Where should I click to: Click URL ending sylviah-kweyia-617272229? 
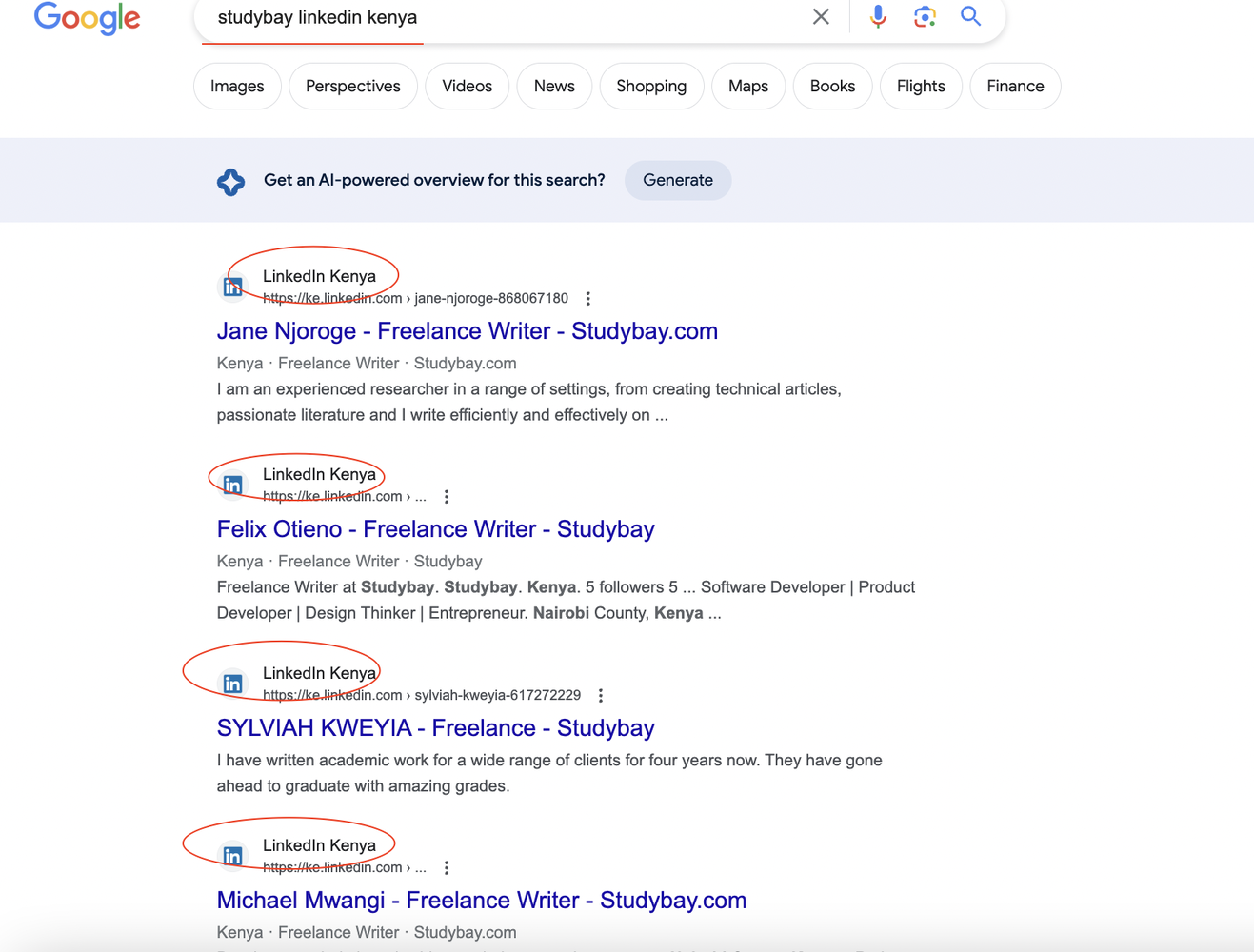click(x=422, y=696)
